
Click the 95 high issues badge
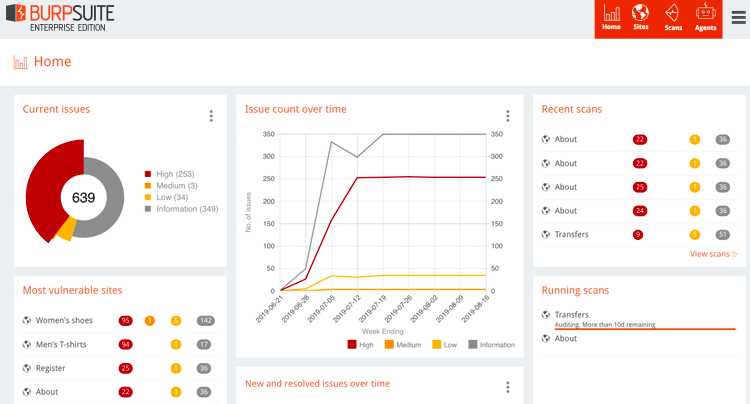[125, 320]
